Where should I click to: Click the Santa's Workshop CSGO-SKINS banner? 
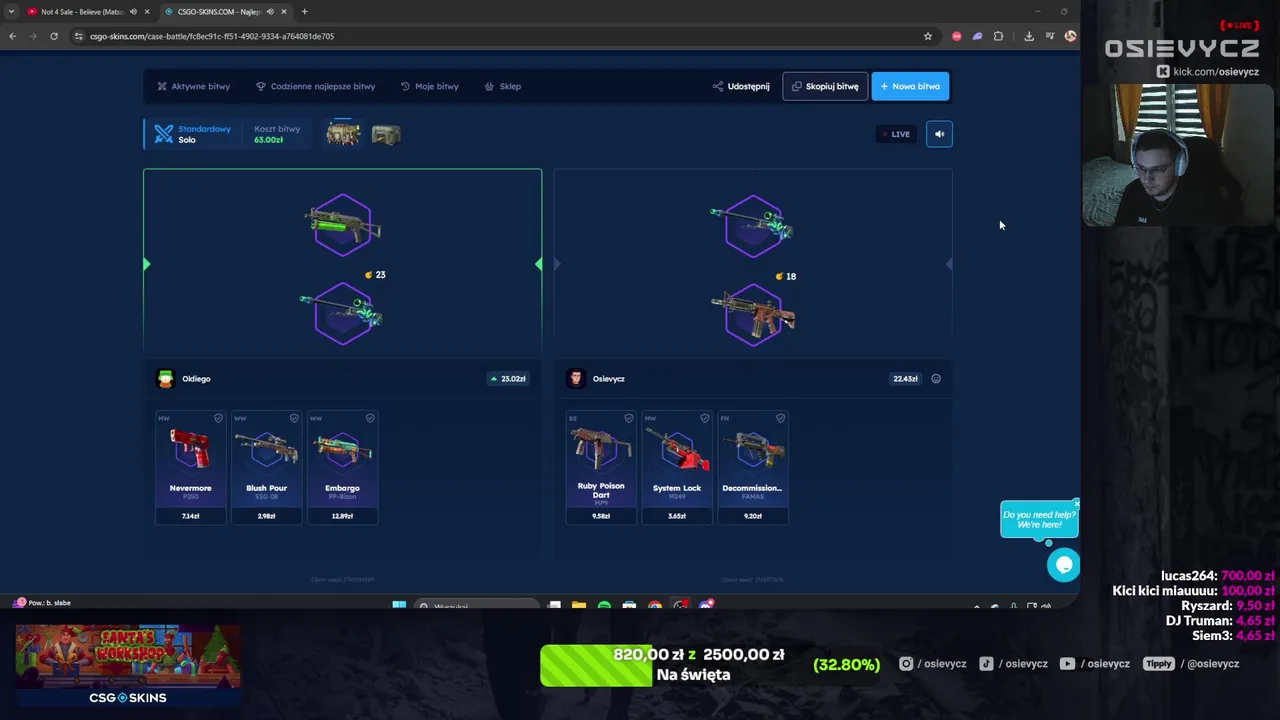point(127,666)
